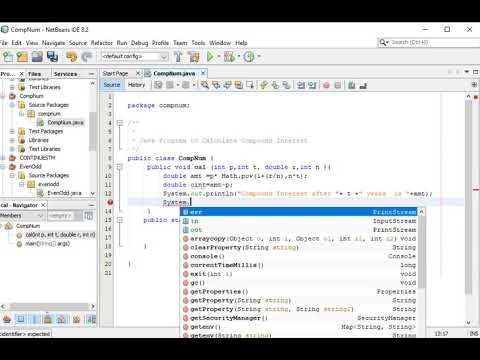Collapse the CompNum project tree node
This screenshot has height=360, width=480.
click(3, 96)
